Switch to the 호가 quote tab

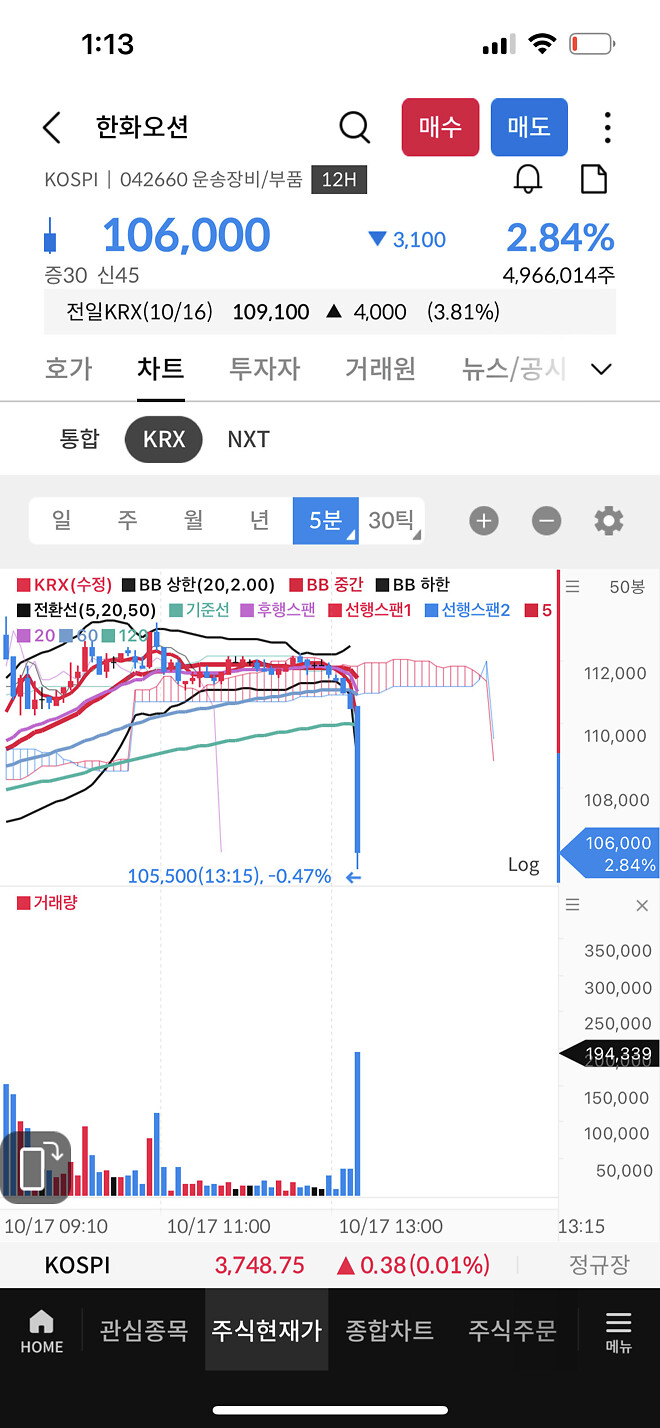tap(68, 369)
